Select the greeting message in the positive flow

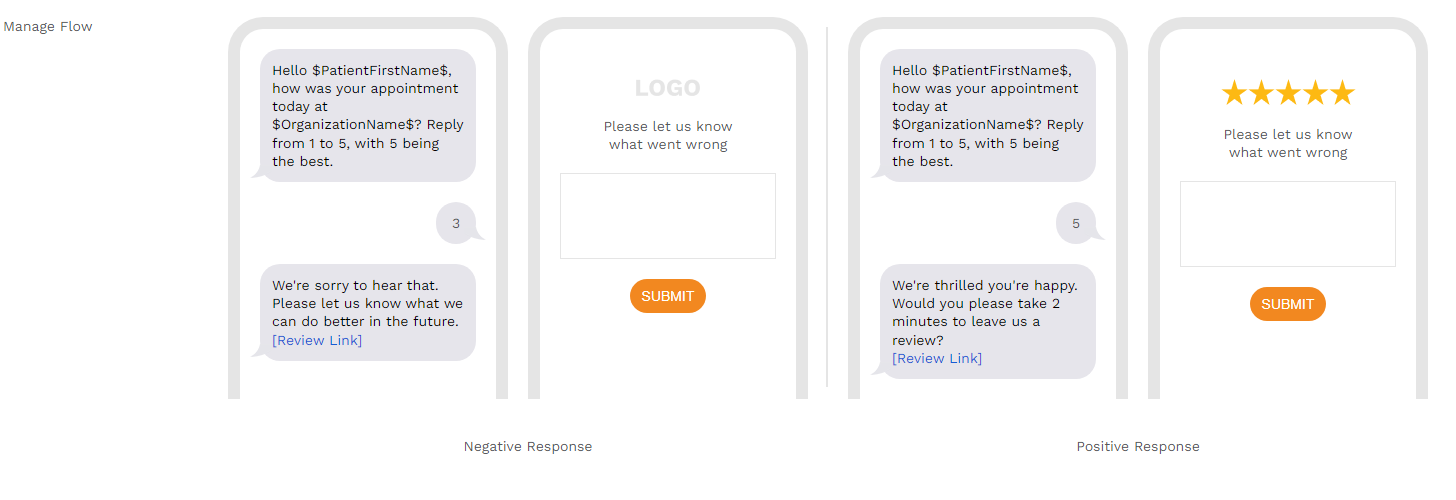[986, 115]
